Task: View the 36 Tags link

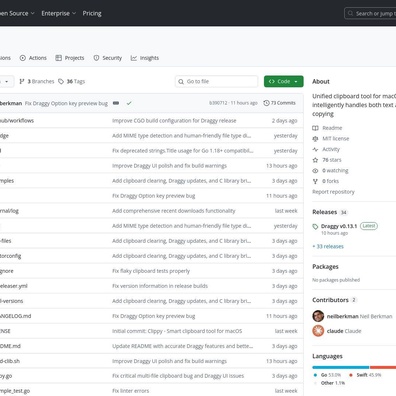Action: point(72,81)
